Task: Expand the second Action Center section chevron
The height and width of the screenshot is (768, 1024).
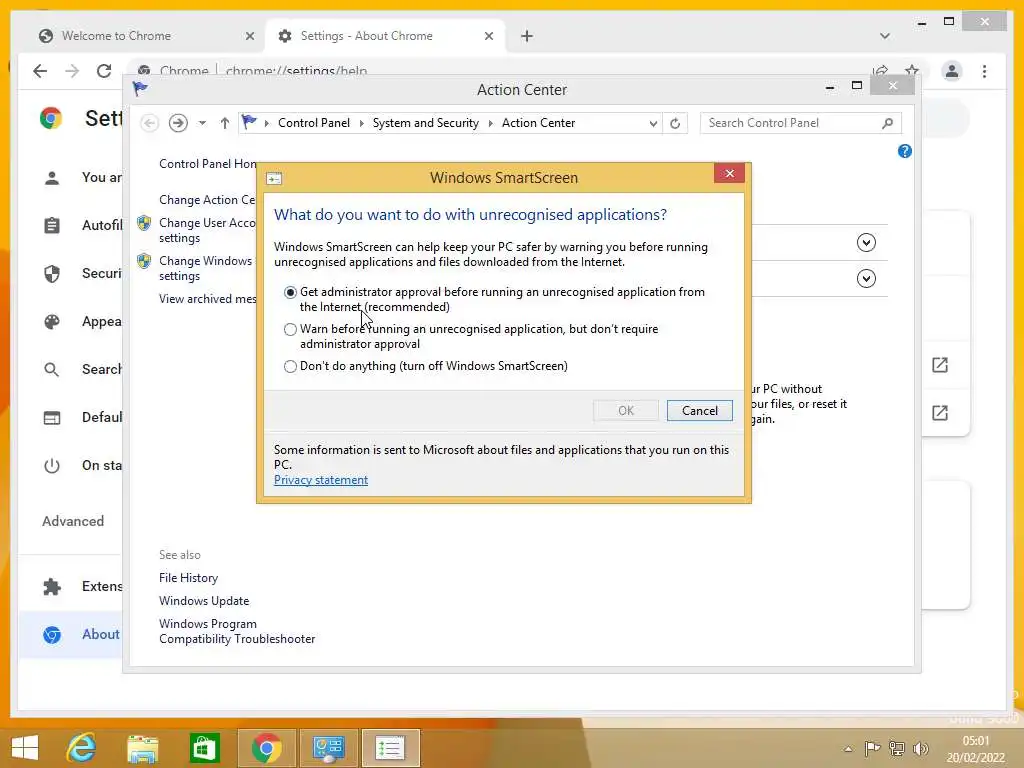Action: point(866,279)
